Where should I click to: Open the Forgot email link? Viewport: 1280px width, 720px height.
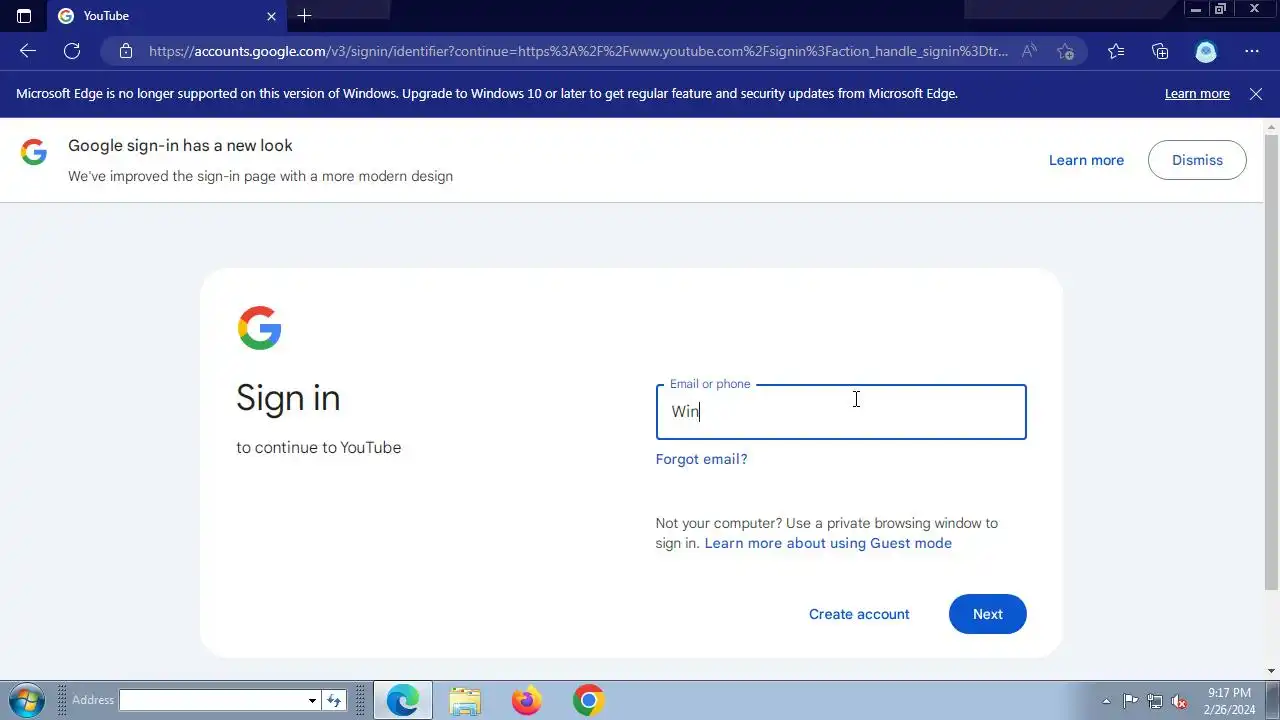701,459
